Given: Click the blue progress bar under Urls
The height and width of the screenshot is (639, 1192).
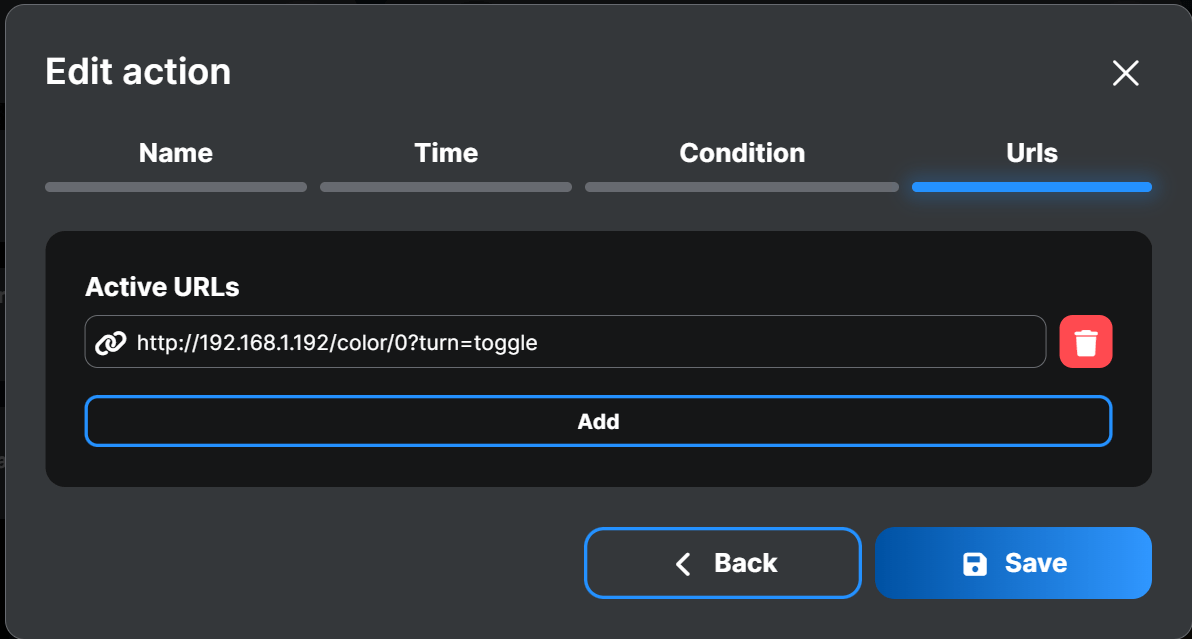Looking at the screenshot, I should pyautogui.click(x=1031, y=186).
